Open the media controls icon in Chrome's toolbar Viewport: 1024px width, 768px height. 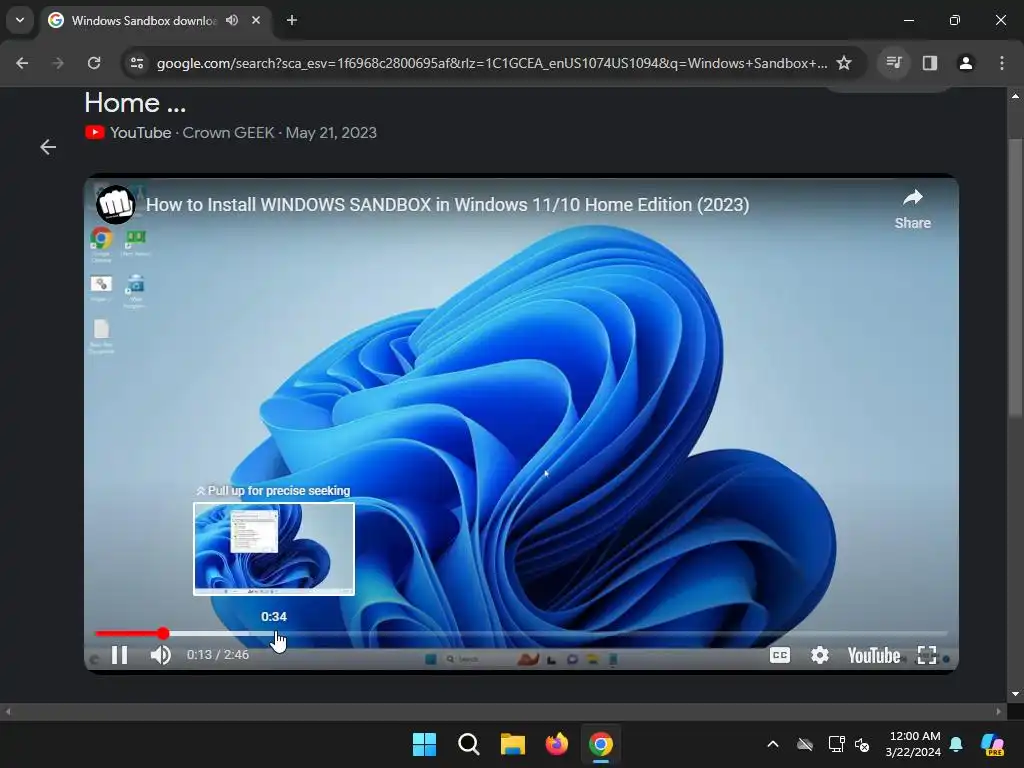[x=894, y=63]
